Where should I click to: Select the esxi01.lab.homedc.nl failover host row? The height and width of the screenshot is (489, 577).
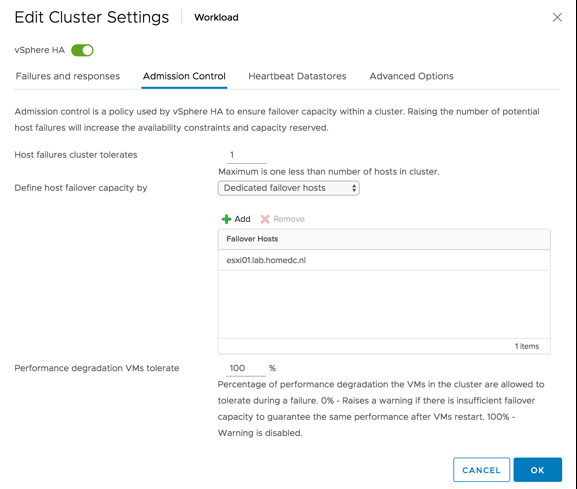(384, 261)
